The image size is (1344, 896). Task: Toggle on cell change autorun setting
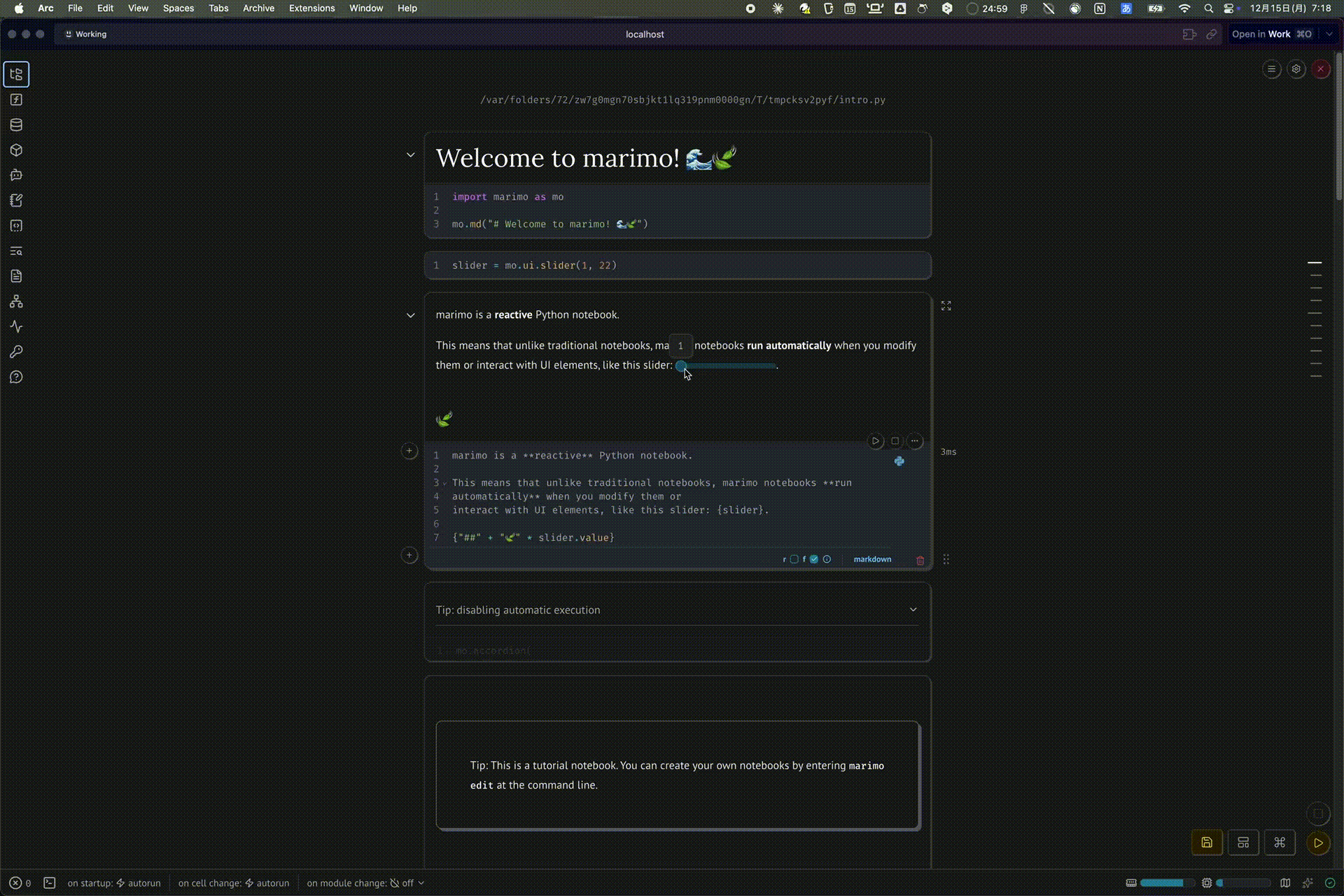(234, 883)
